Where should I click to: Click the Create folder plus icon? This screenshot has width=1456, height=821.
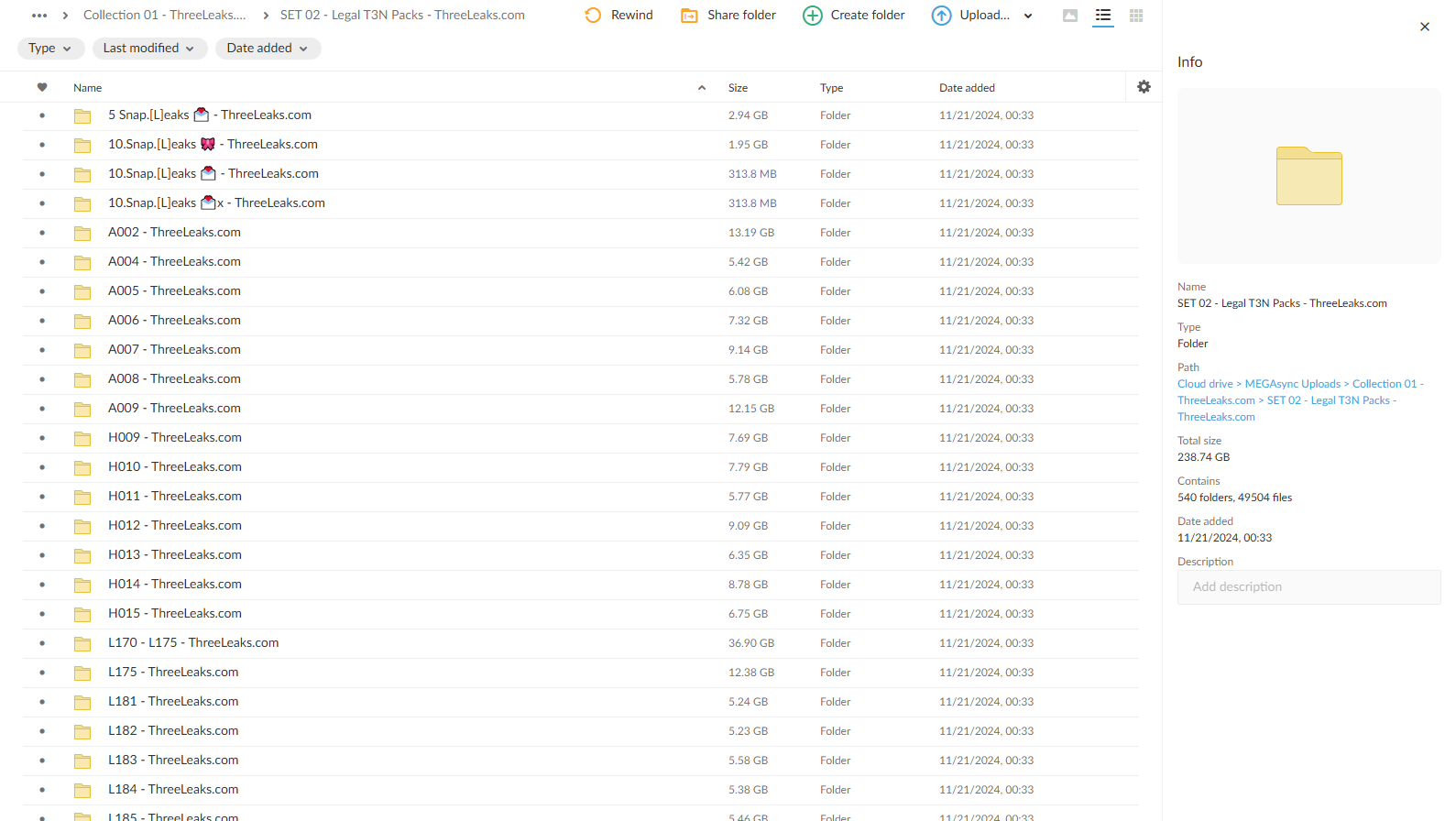click(x=812, y=16)
